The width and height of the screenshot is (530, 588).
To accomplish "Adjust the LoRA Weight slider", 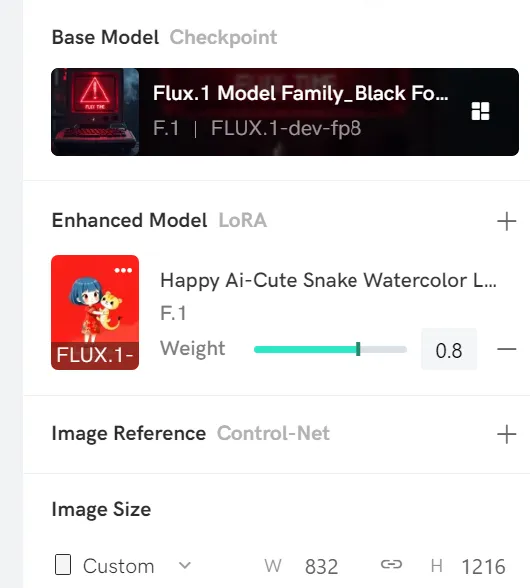I will 330,350.
